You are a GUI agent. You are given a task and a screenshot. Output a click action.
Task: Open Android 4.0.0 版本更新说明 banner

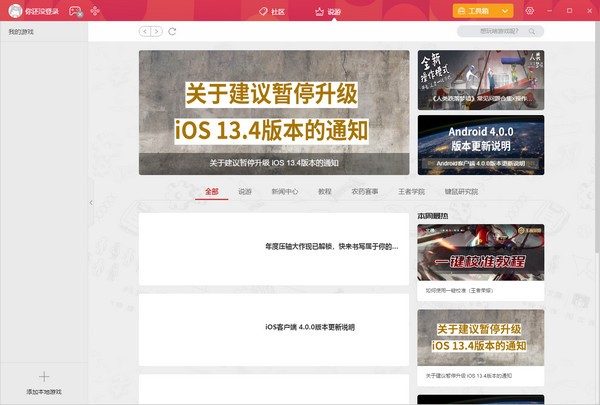[481, 145]
